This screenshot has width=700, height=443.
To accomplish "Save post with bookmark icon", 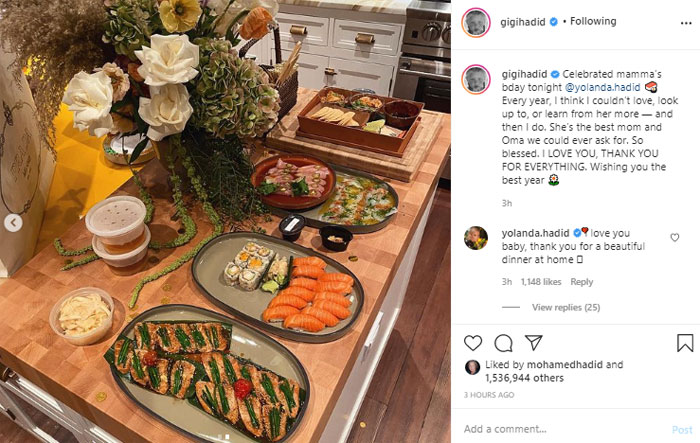I will pyautogui.click(x=685, y=343).
